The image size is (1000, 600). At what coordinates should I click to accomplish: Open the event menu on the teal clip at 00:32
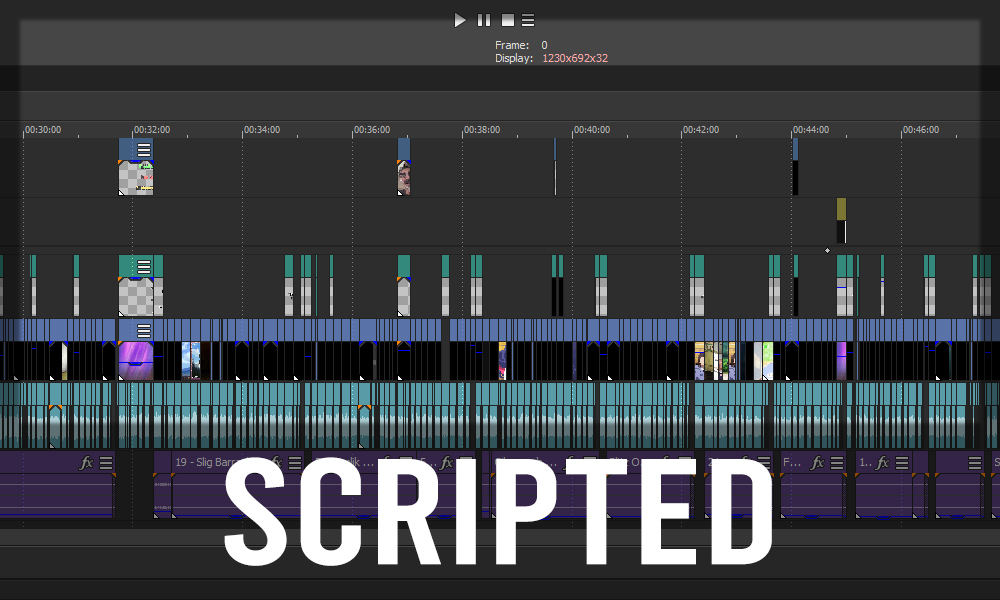[x=145, y=264]
